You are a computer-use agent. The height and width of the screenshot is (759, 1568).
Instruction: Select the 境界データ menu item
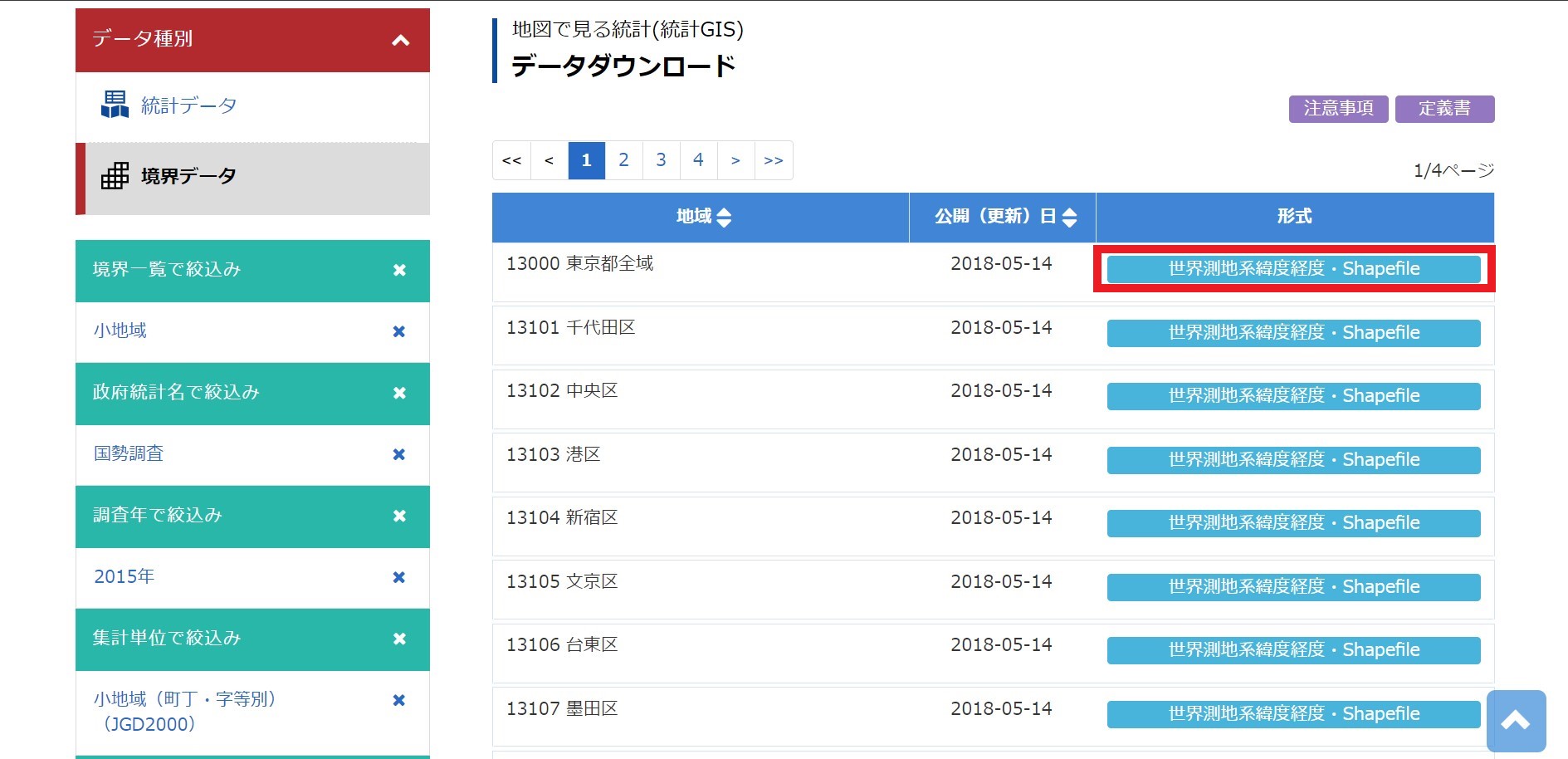188,176
